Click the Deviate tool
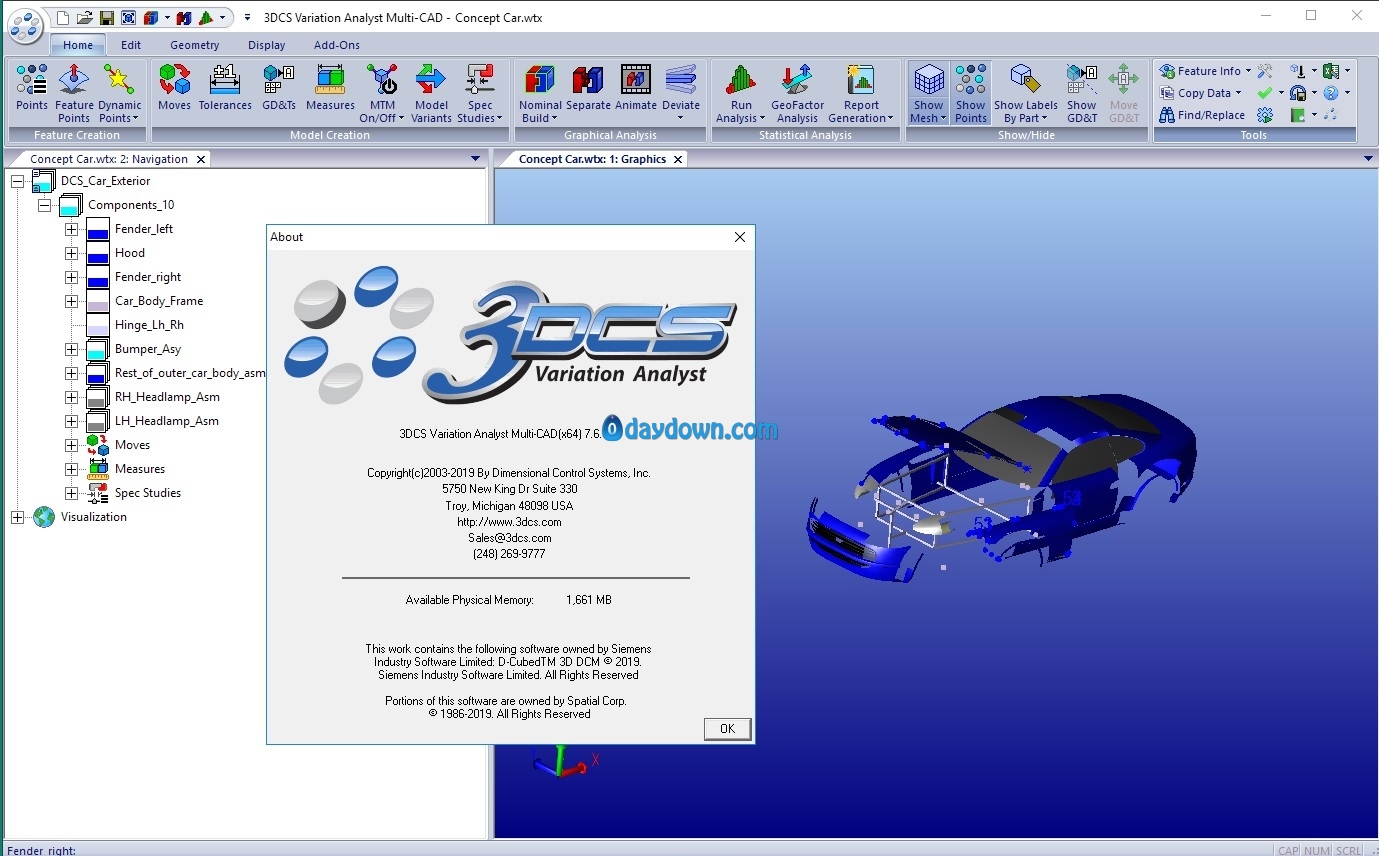The height and width of the screenshot is (856, 1379). pyautogui.click(x=681, y=94)
